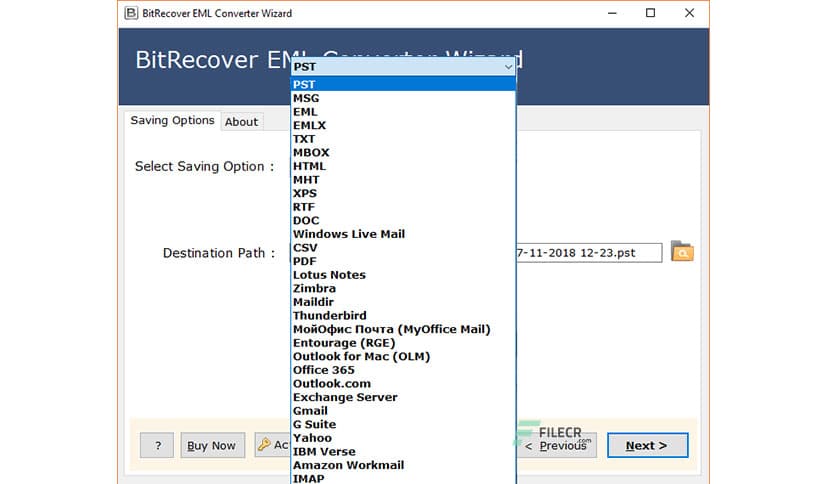Viewport: 836px width, 484px height.
Task: Click the BitRecover app icon in title bar
Action: 131,13
